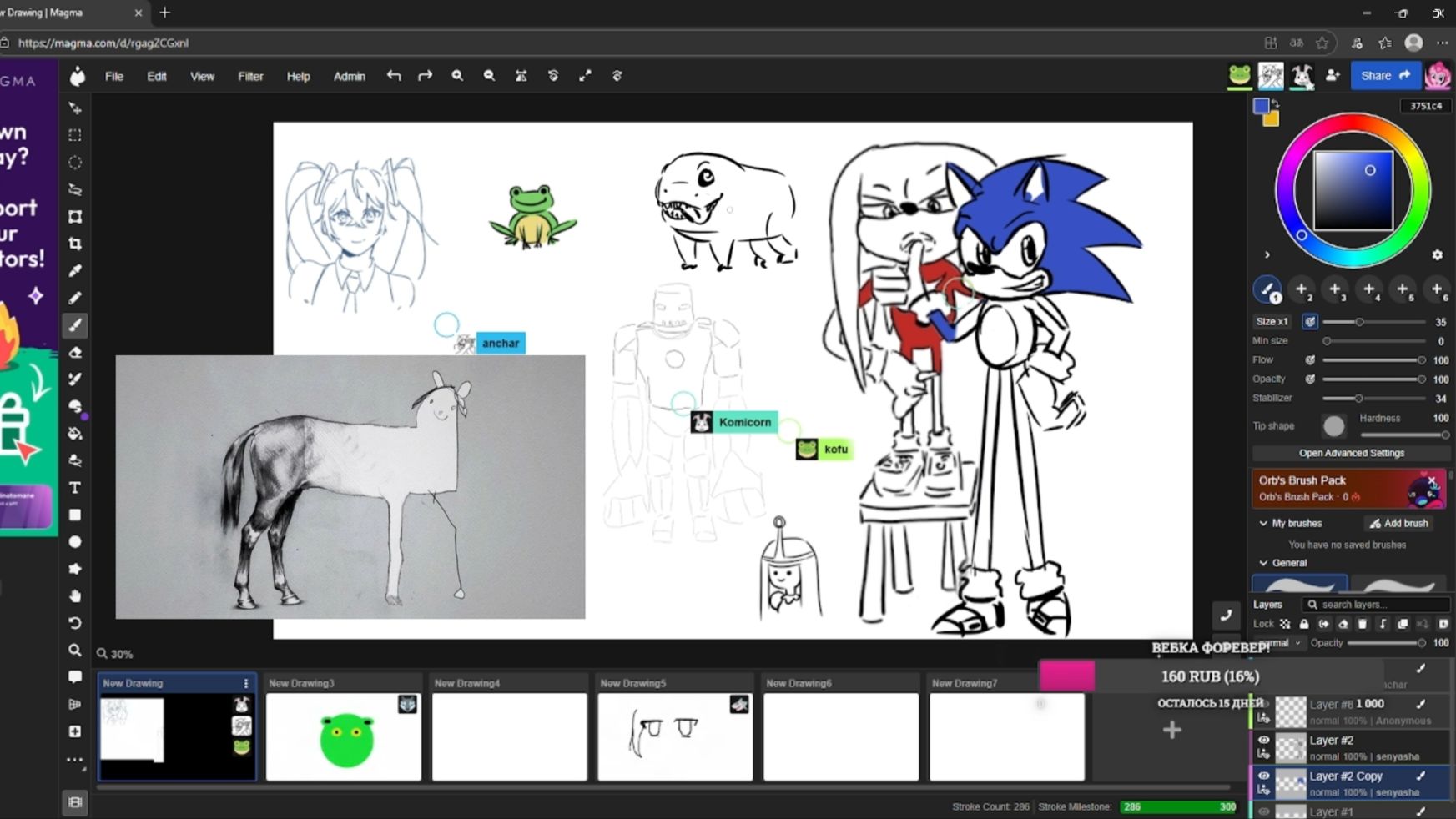Image resolution: width=1456 pixels, height=819 pixels.
Task: Click Open Advanced Settings button
Action: pos(1352,453)
